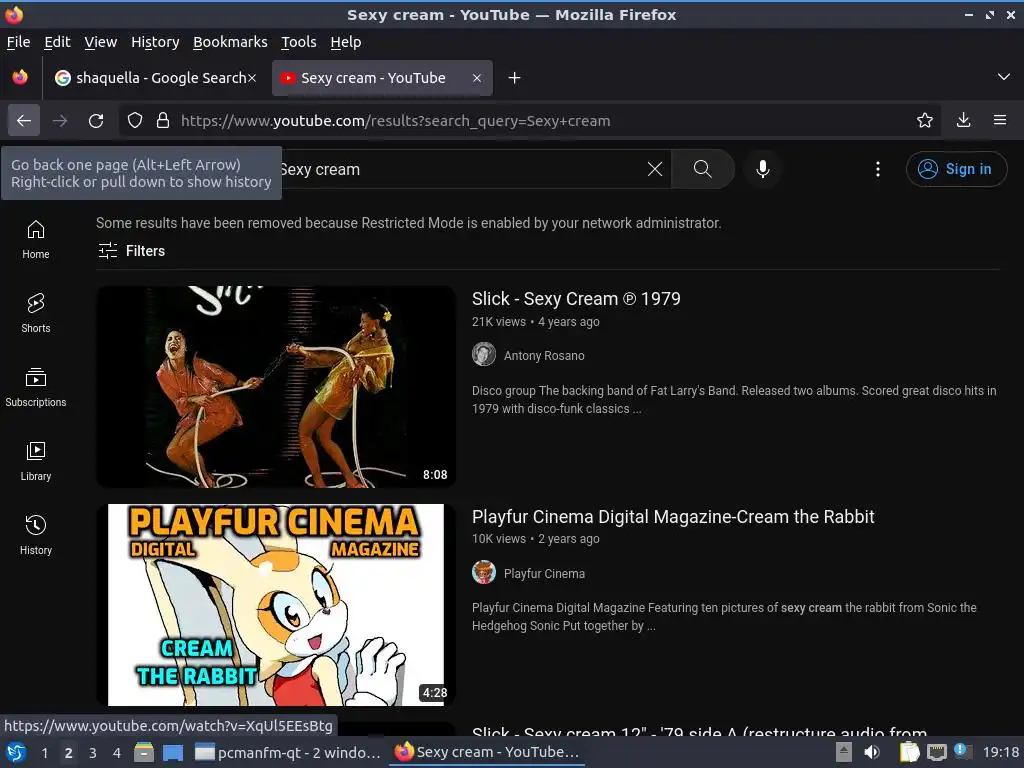Visit the Antony Rosano channel name
Viewport: 1024px width, 768px height.
[544, 356]
